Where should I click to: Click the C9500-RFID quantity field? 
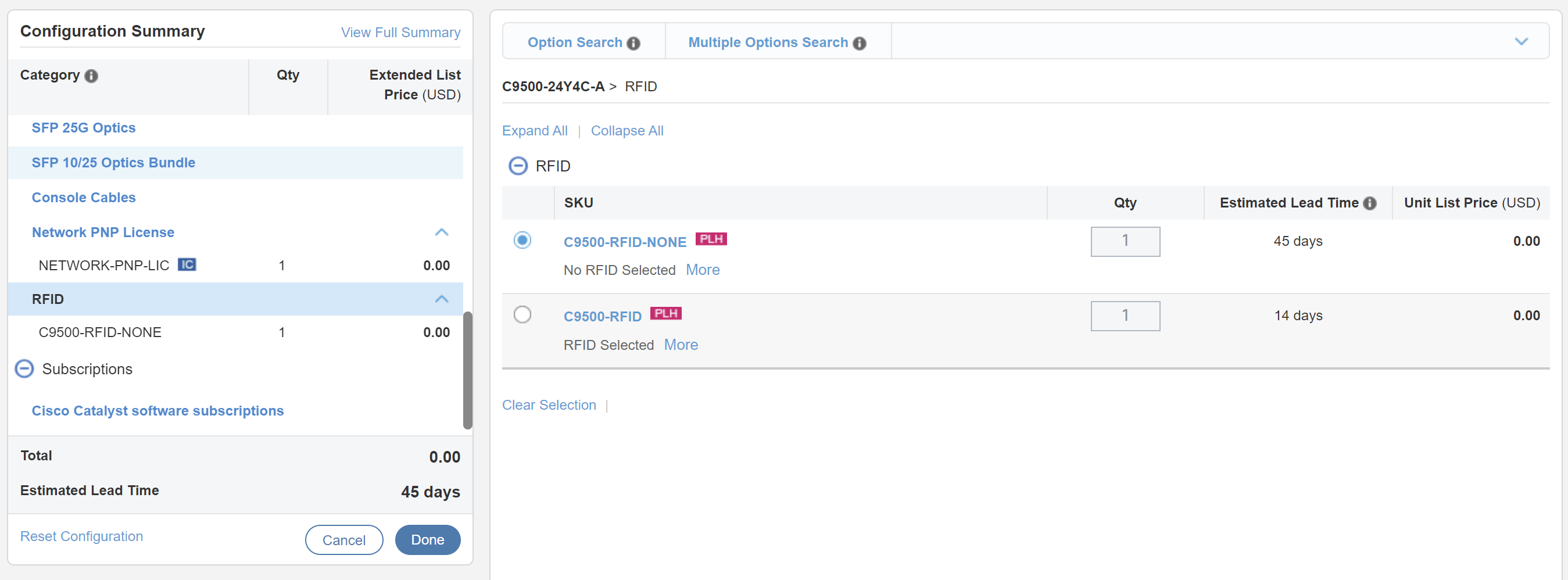pos(1125,316)
